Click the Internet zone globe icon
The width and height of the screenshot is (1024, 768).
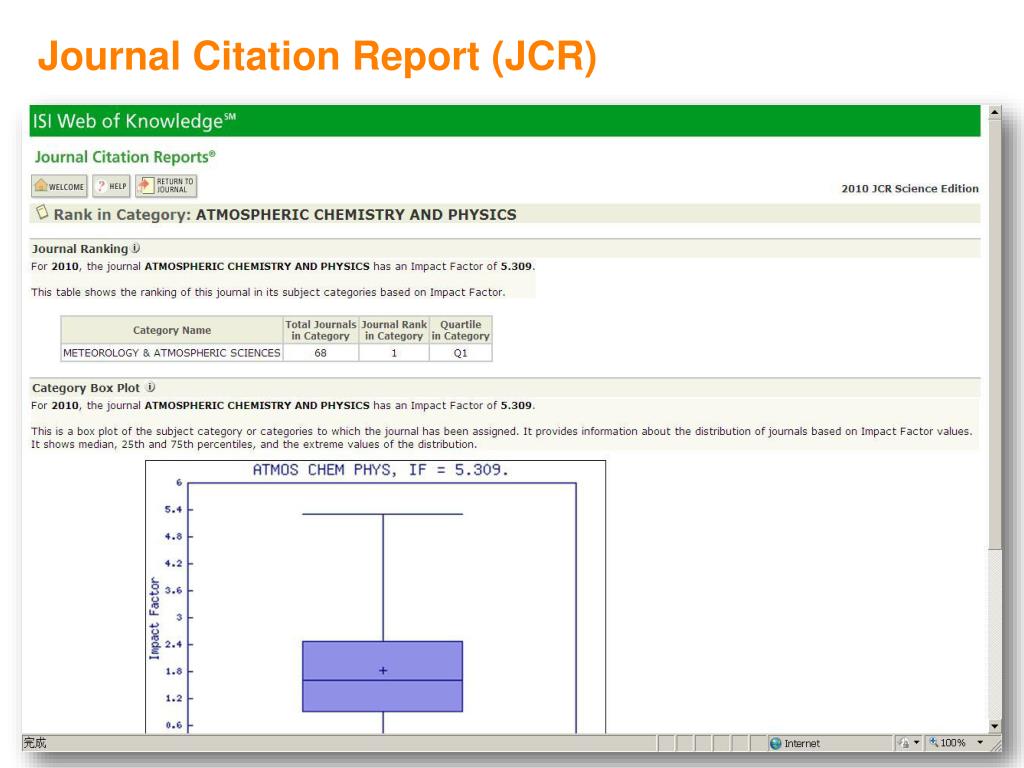776,743
